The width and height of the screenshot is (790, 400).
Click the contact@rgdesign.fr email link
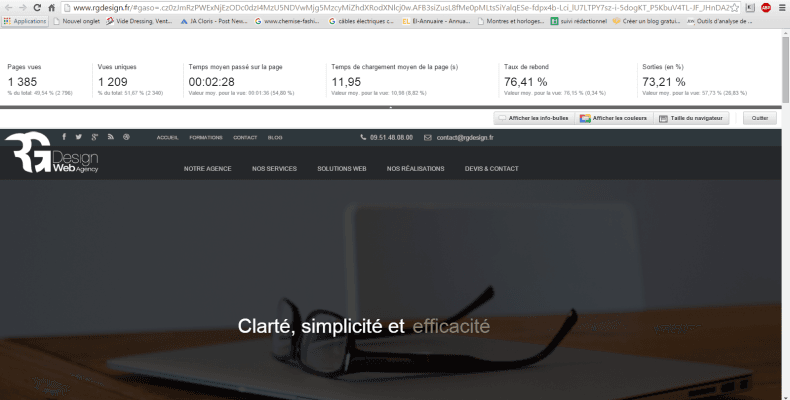pos(465,138)
